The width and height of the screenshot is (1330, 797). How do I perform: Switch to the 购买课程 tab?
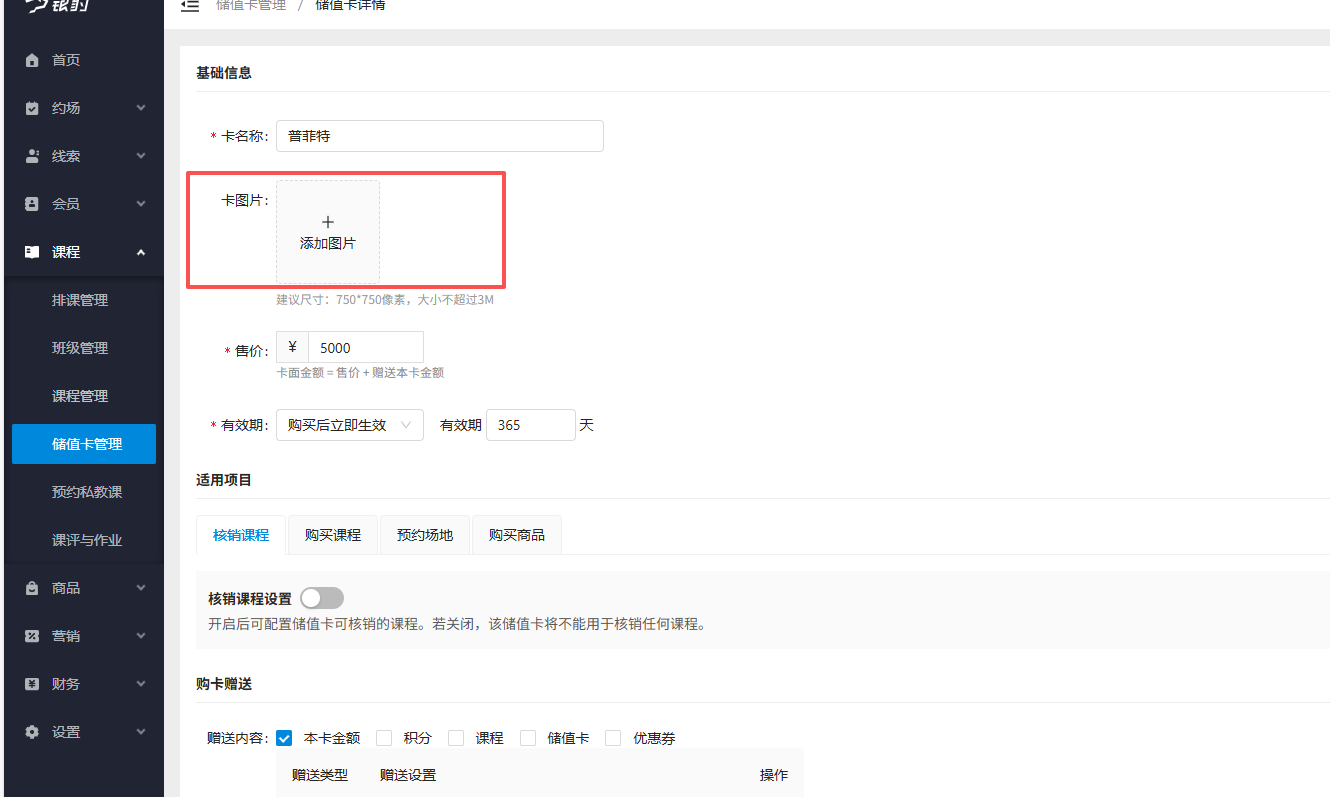[332, 534]
